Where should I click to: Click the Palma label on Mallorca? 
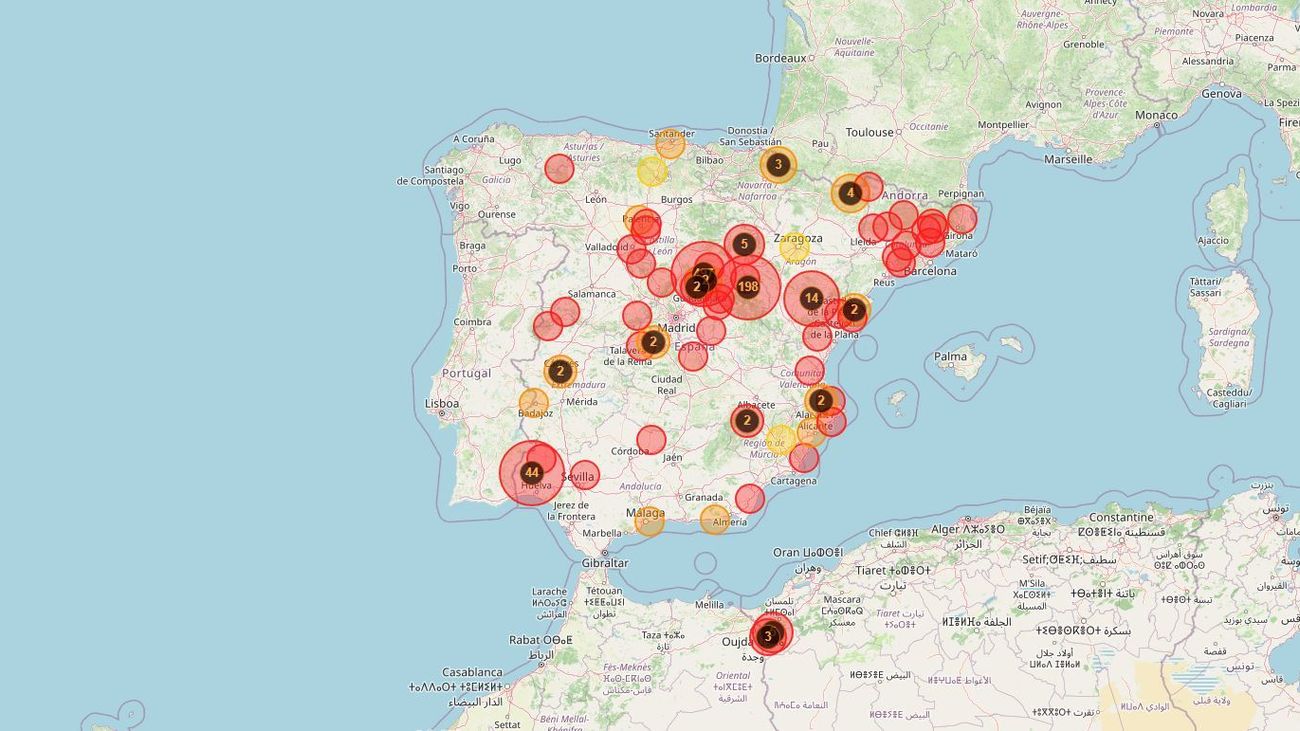pyautogui.click(x=950, y=356)
